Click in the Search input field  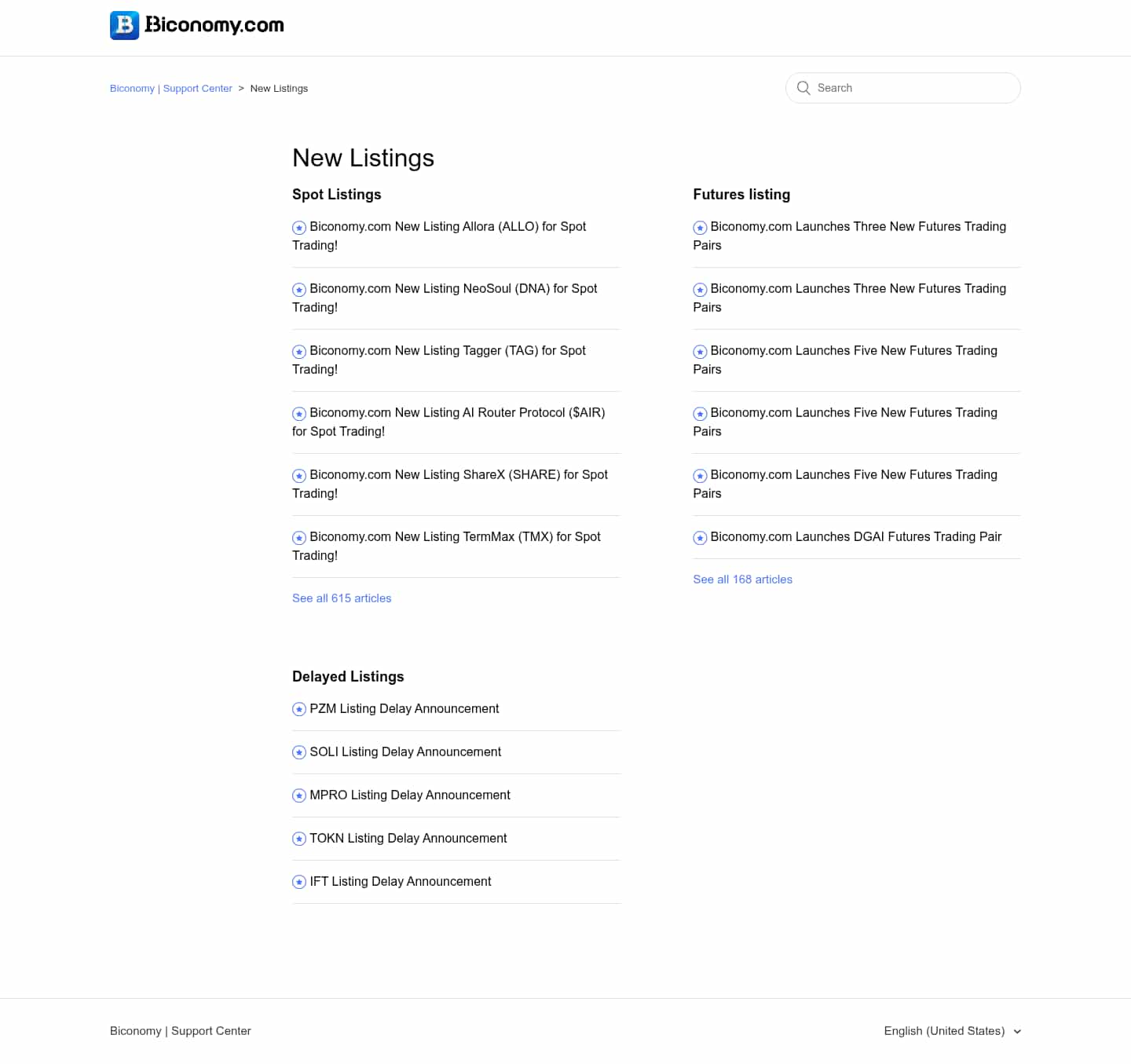point(903,88)
